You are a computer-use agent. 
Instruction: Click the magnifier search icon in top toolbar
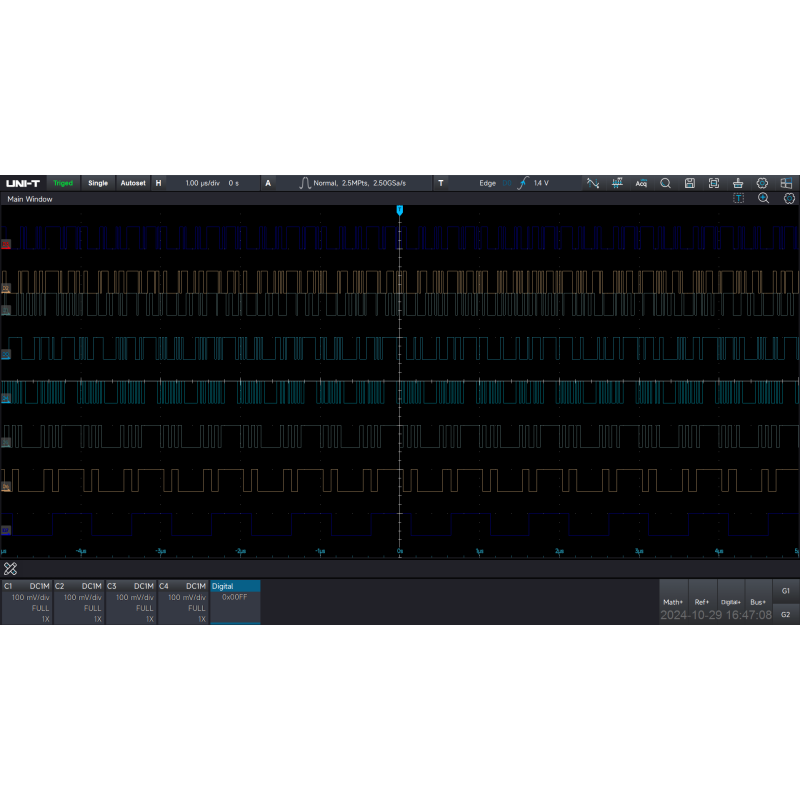[665, 183]
